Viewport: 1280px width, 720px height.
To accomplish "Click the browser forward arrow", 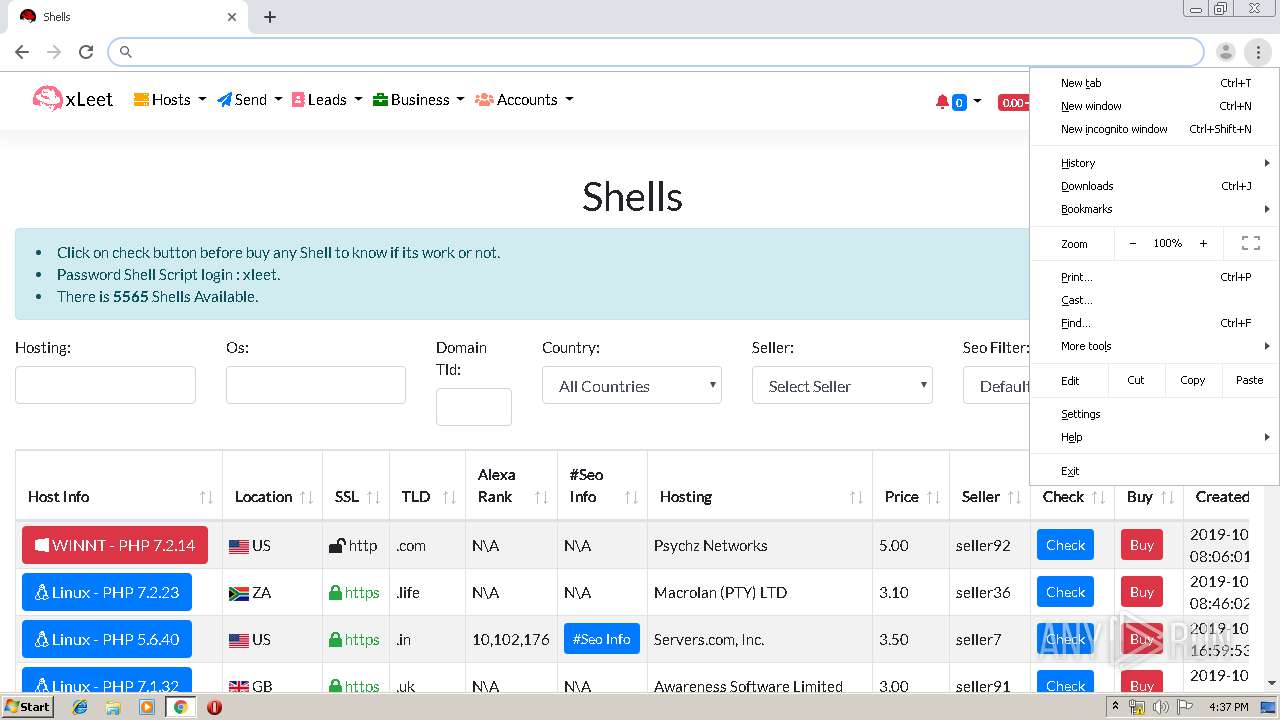I will [x=54, y=52].
